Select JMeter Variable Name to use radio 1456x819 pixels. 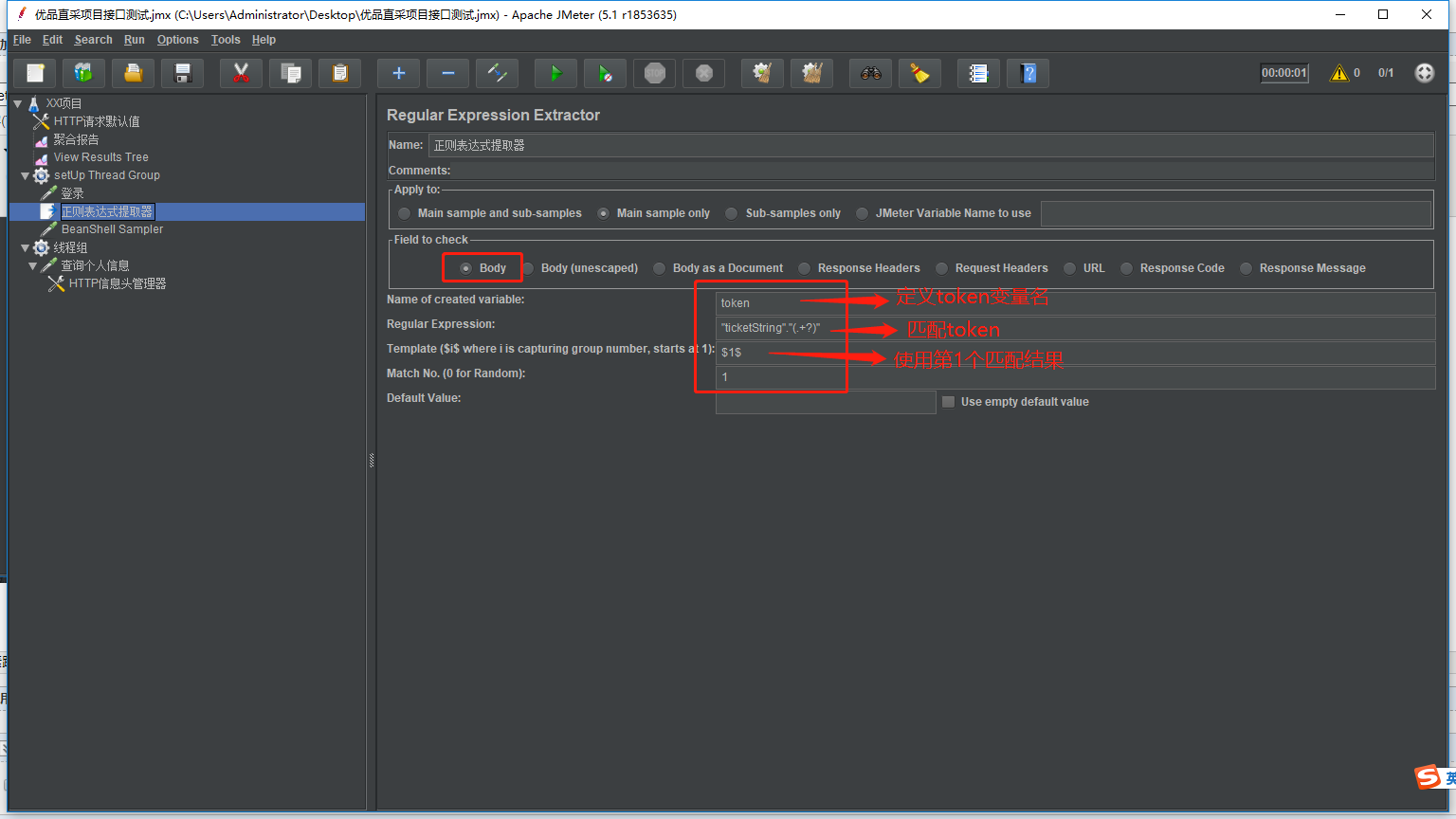tap(862, 213)
